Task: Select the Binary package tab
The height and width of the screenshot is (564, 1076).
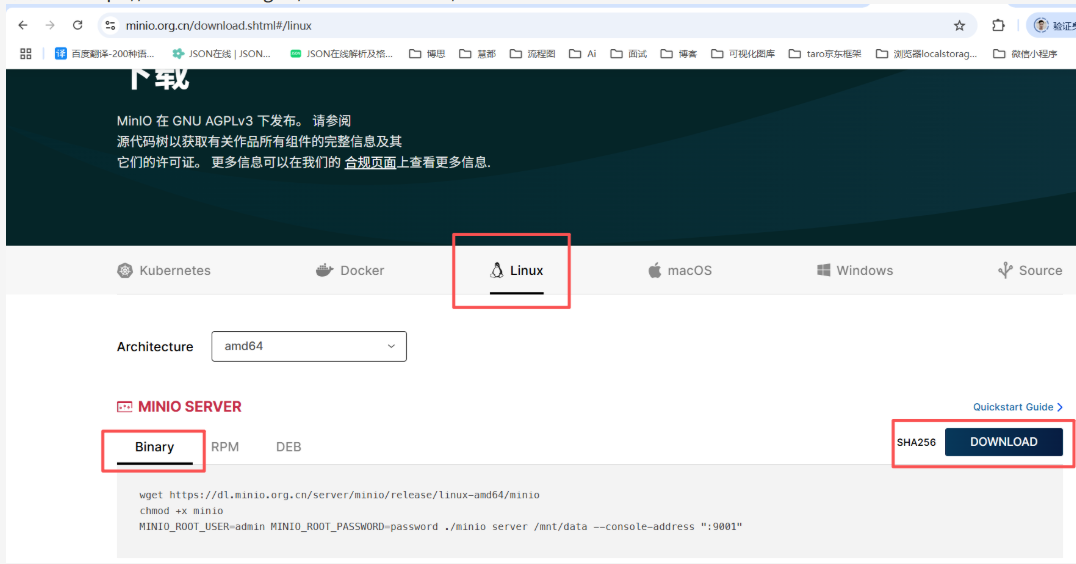Action: click(154, 447)
